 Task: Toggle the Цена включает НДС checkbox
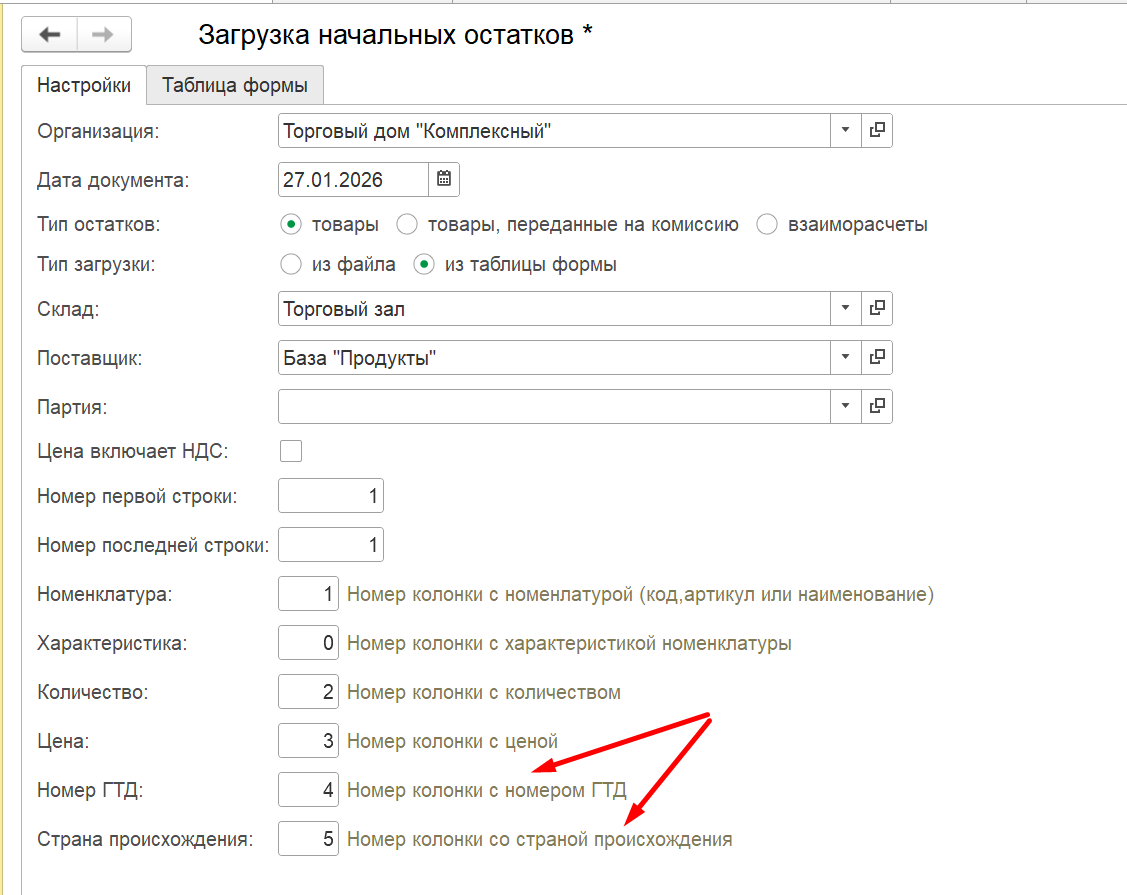(291, 451)
